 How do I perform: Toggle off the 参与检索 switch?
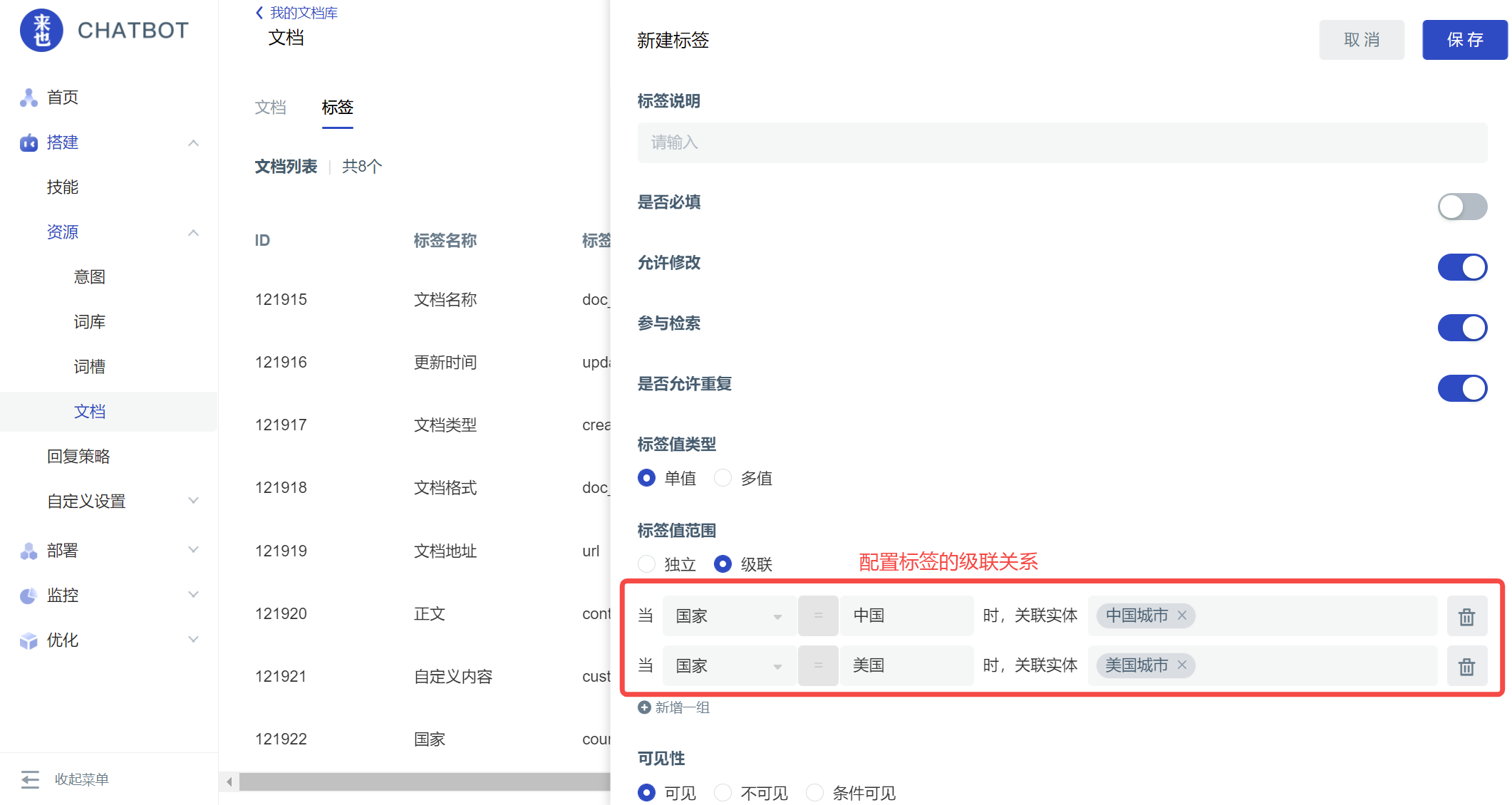point(1462,328)
